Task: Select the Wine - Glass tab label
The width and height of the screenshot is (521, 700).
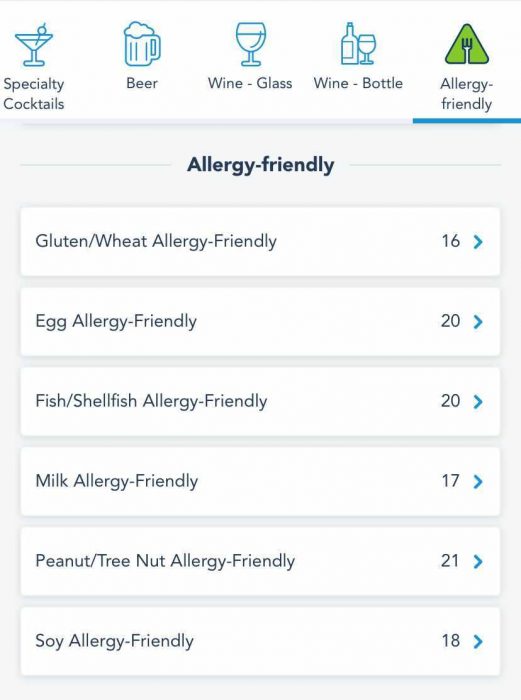Action: coord(250,83)
